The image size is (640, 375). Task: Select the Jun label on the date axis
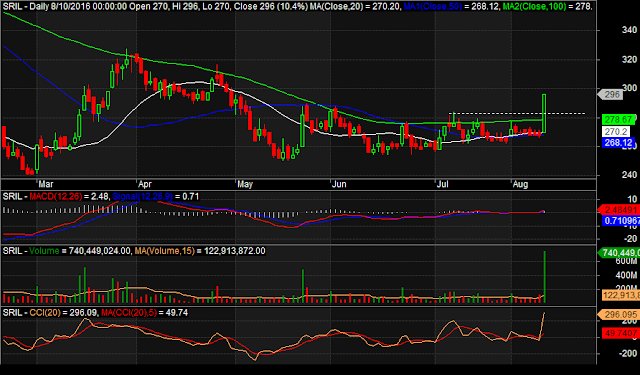pyautogui.click(x=339, y=184)
